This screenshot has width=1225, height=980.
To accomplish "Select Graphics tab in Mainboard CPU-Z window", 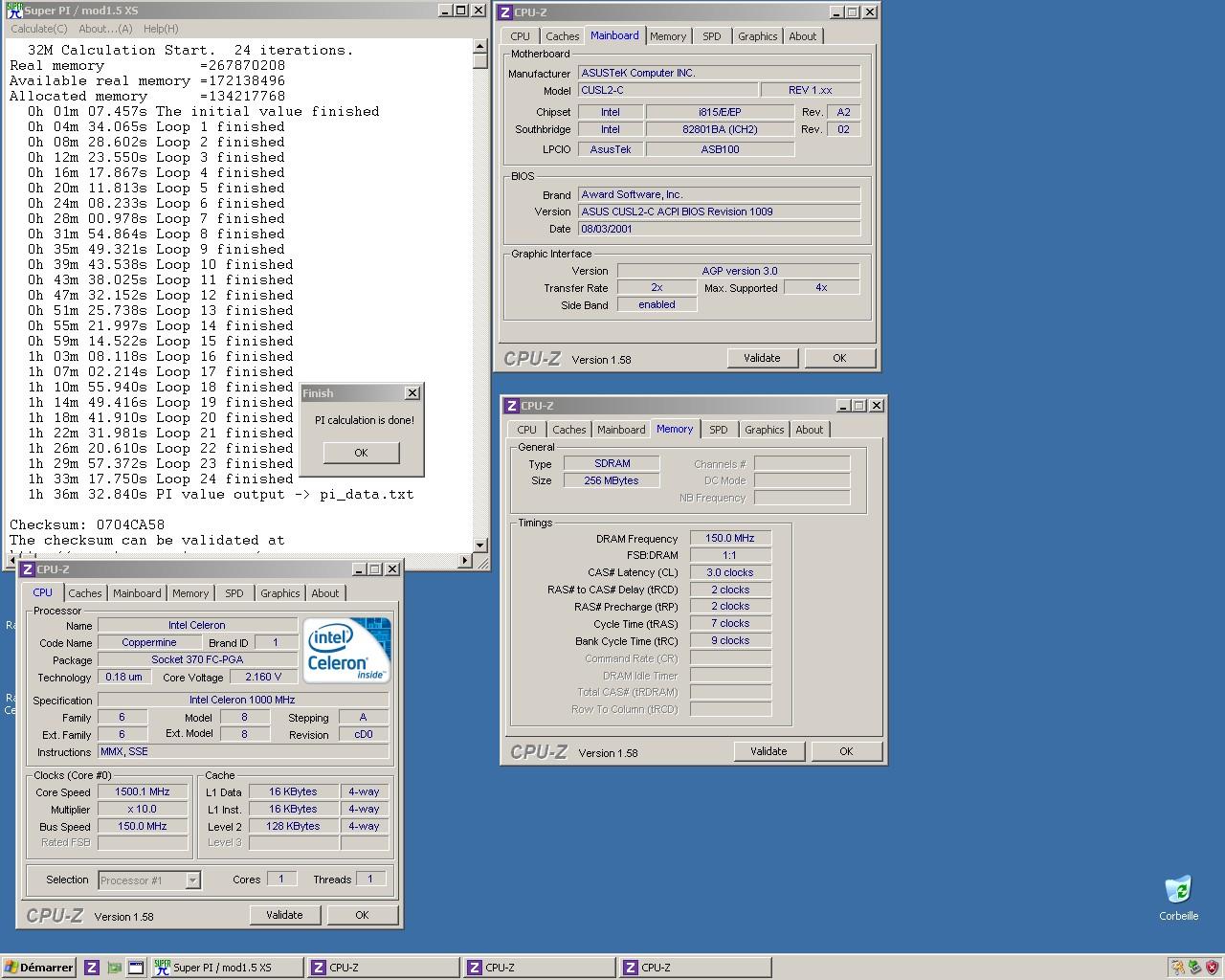I will pos(758,36).
